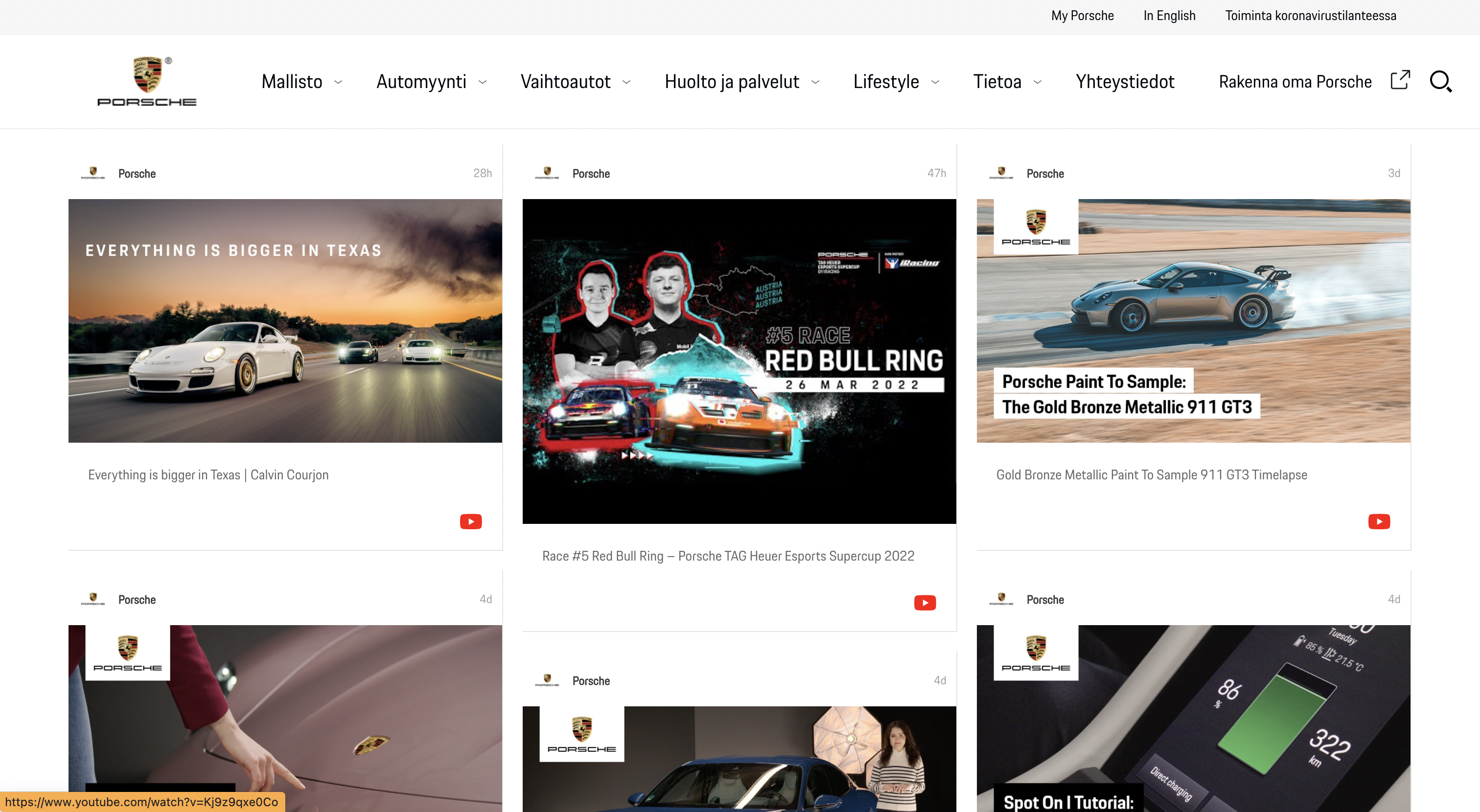Click Porsche avatar on the 28h post

coord(93,173)
